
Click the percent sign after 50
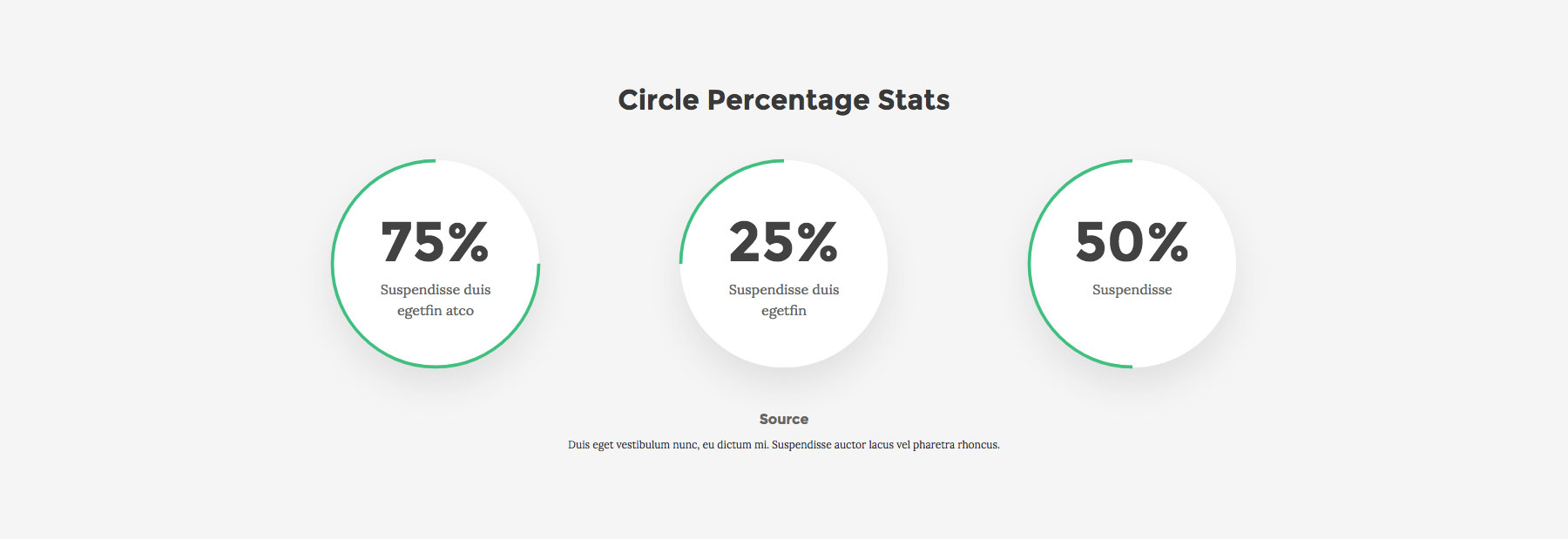click(1167, 242)
